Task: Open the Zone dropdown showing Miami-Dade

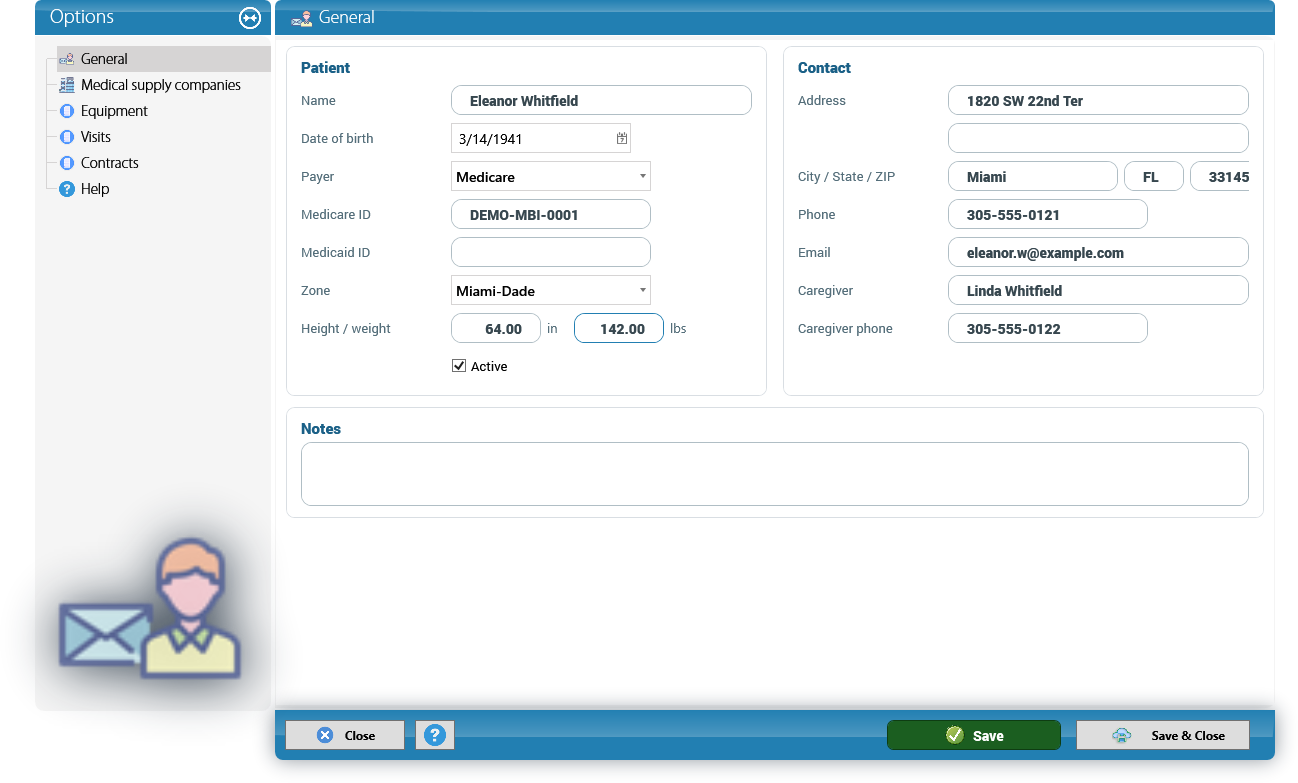Action: click(551, 291)
